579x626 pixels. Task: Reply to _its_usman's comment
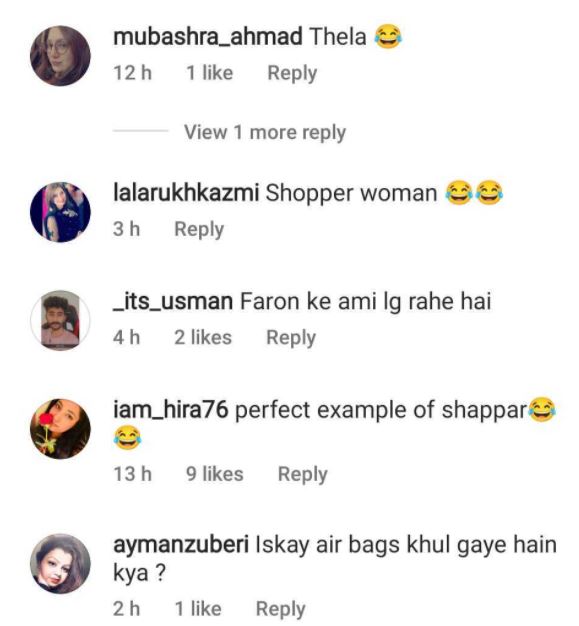click(x=291, y=338)
